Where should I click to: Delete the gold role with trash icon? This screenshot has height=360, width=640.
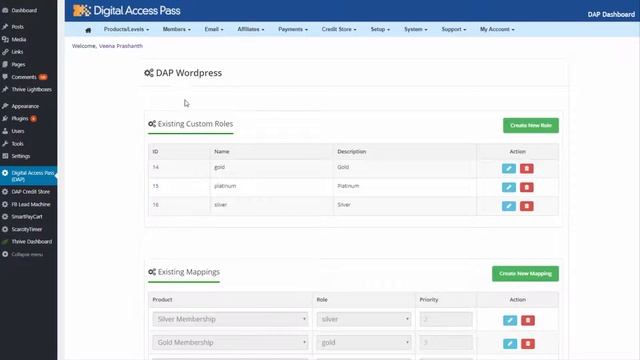point(527,168)
